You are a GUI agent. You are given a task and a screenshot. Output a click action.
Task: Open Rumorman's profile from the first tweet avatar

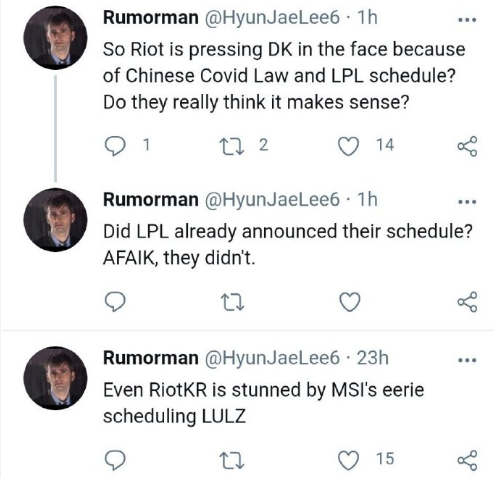(x=55, y=38)
